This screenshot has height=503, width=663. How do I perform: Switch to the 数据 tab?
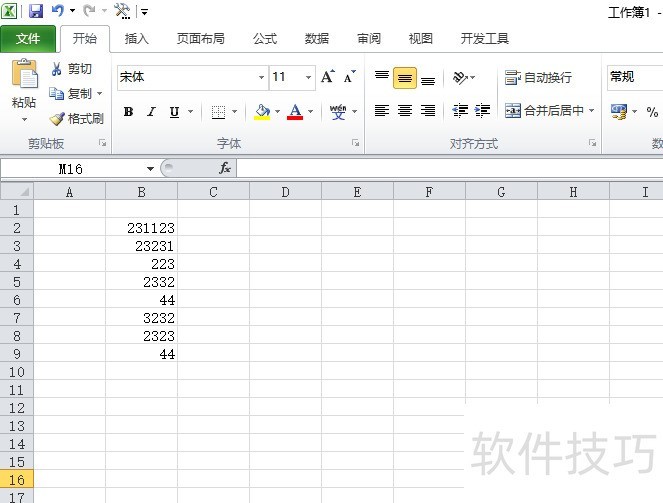(x=317, y=39)
